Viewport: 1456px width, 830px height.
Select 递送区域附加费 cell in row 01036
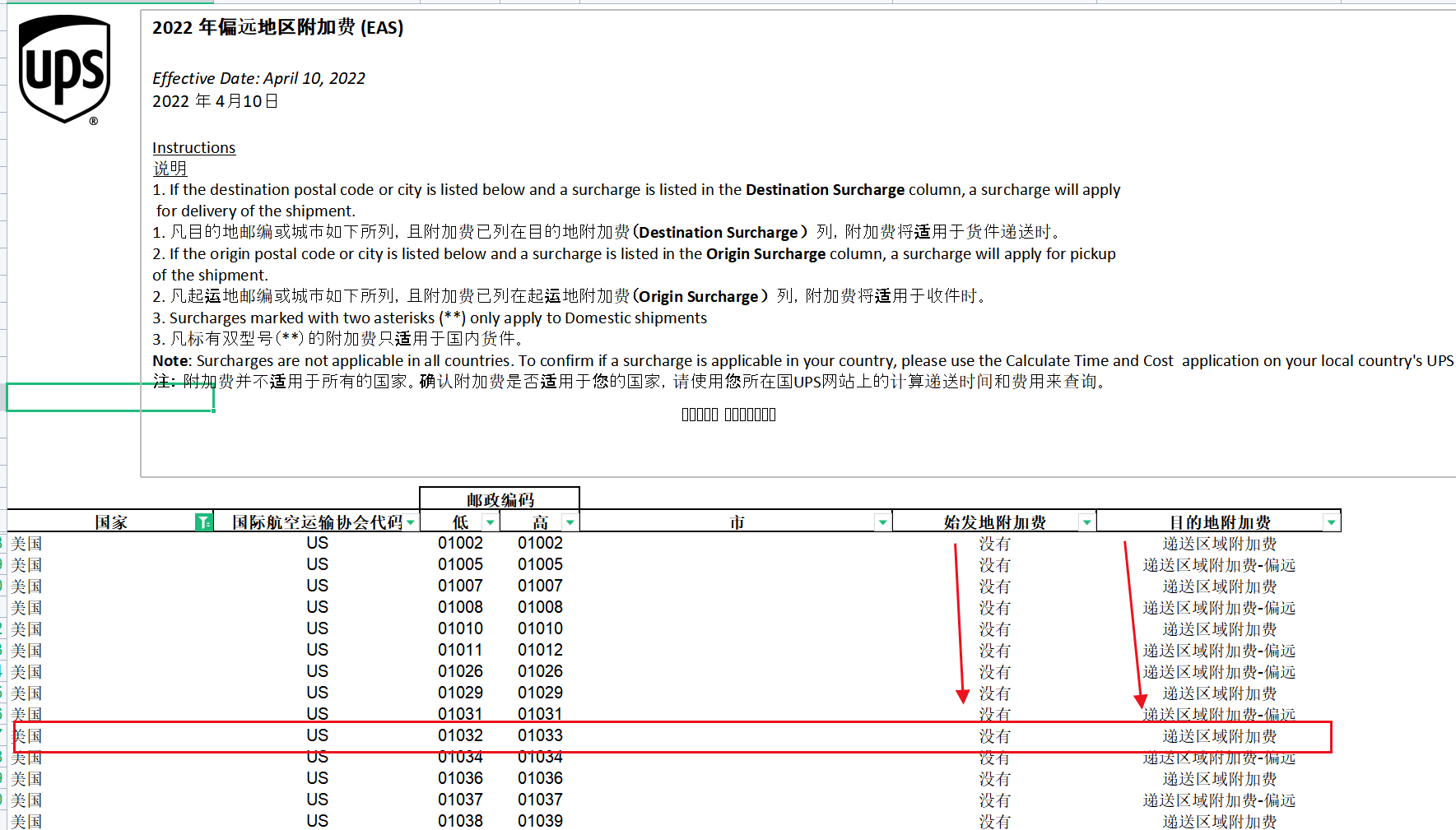click(x=1219, y=779)
